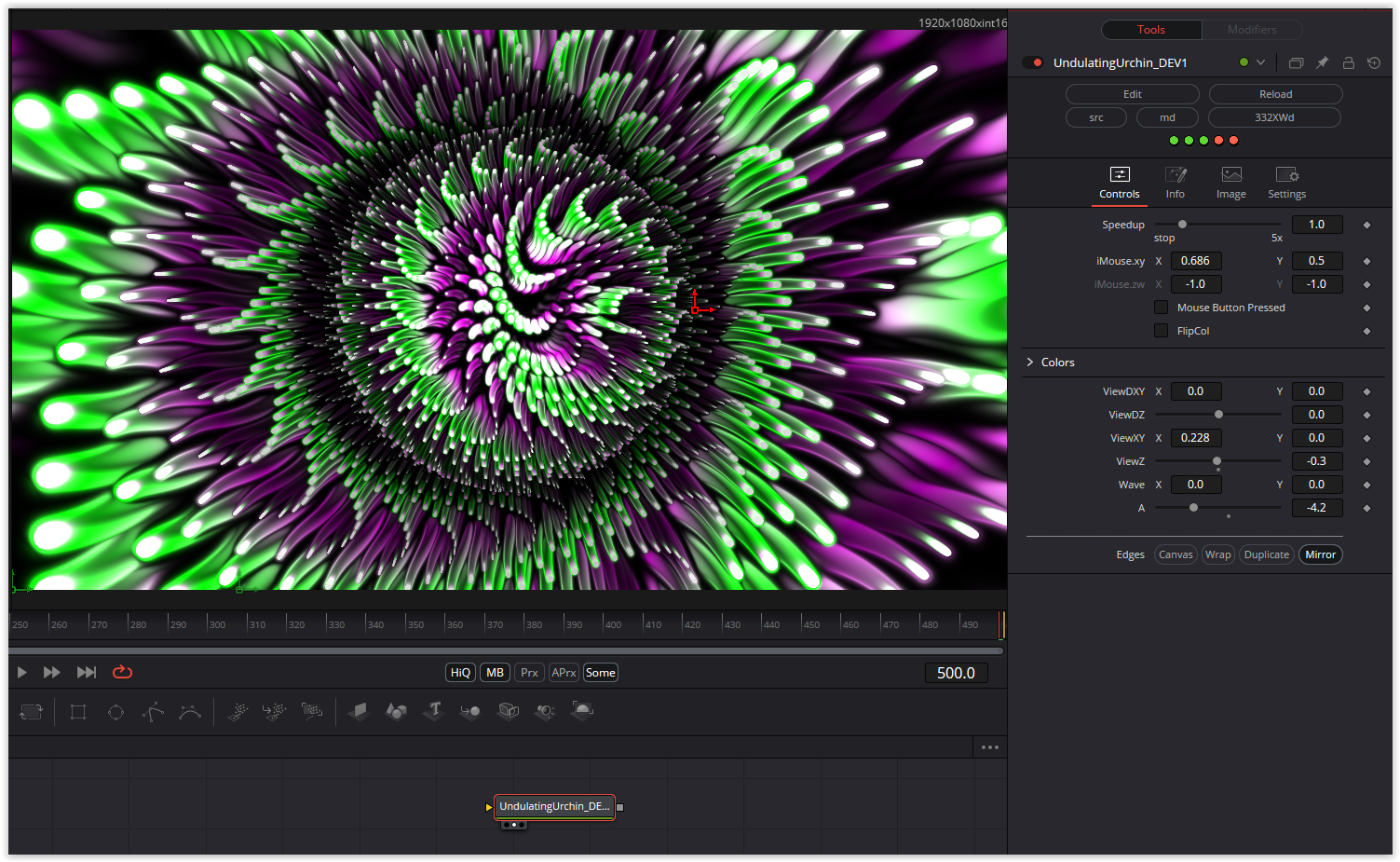The width and height of the screenshot is (1400, 862).
Task: Open the Image tab
Action: pyautogui.click(x=1231, y=184)
